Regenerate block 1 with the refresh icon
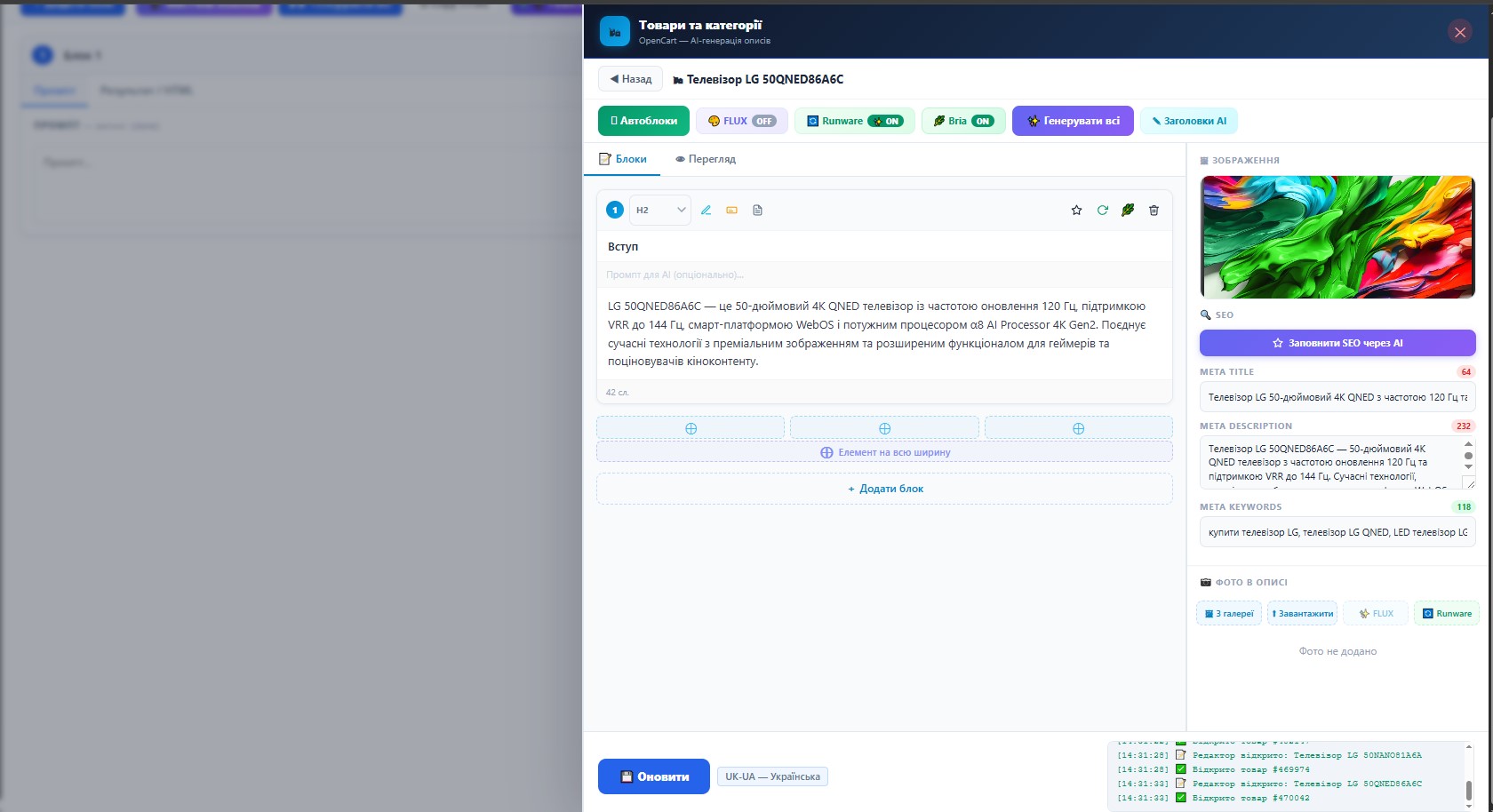This screenshot has width=1493, height=812. point(1102,211)
